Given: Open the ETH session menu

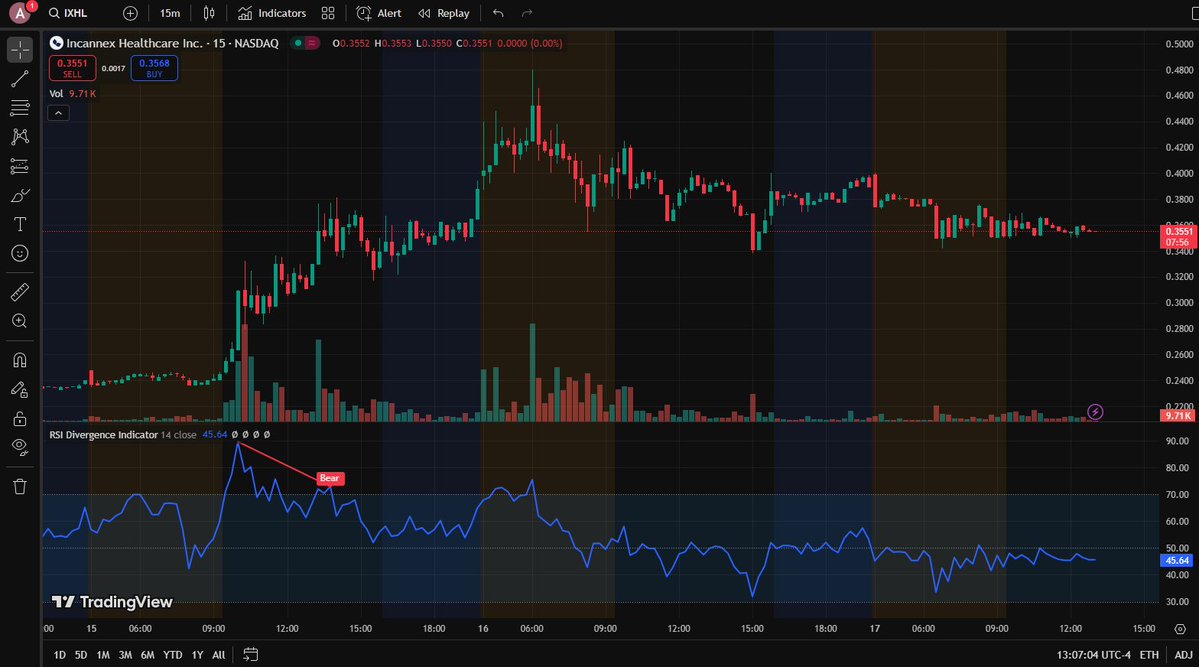Looking at the screenshot, I should (1149, 655).
